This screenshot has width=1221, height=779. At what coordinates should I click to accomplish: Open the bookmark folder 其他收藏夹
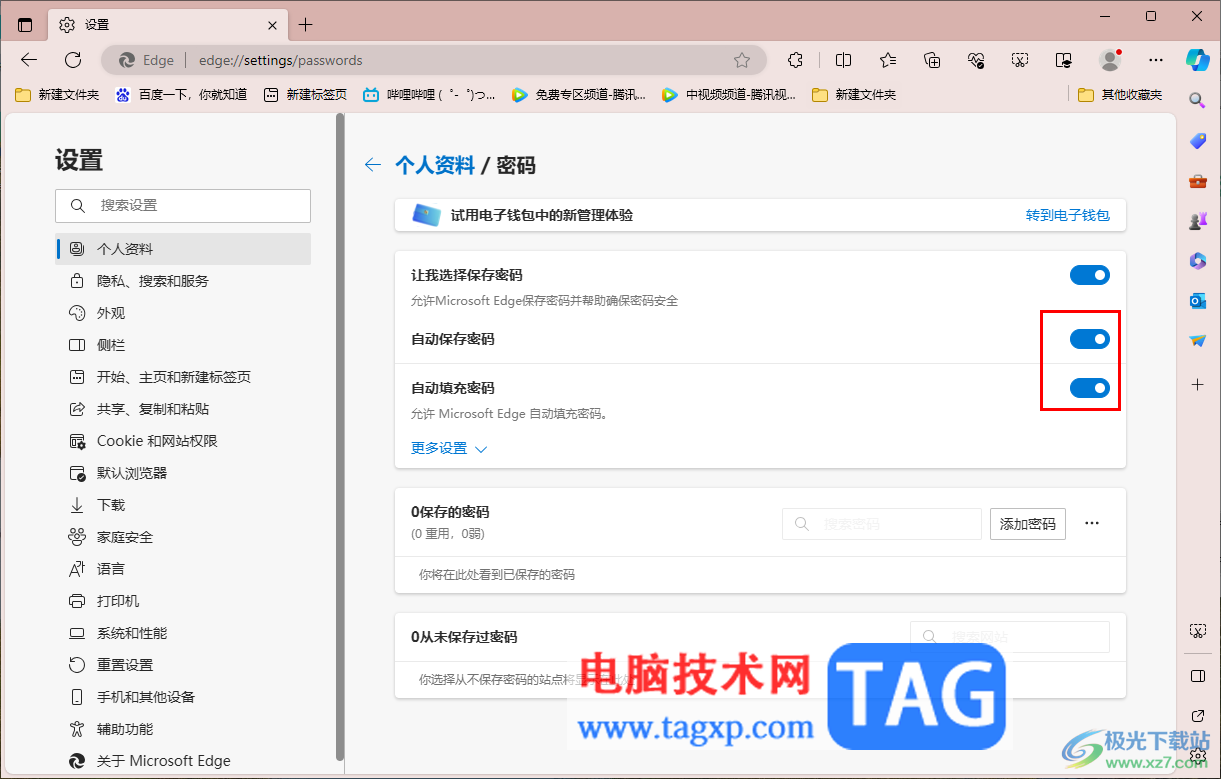coord(1120,94)
